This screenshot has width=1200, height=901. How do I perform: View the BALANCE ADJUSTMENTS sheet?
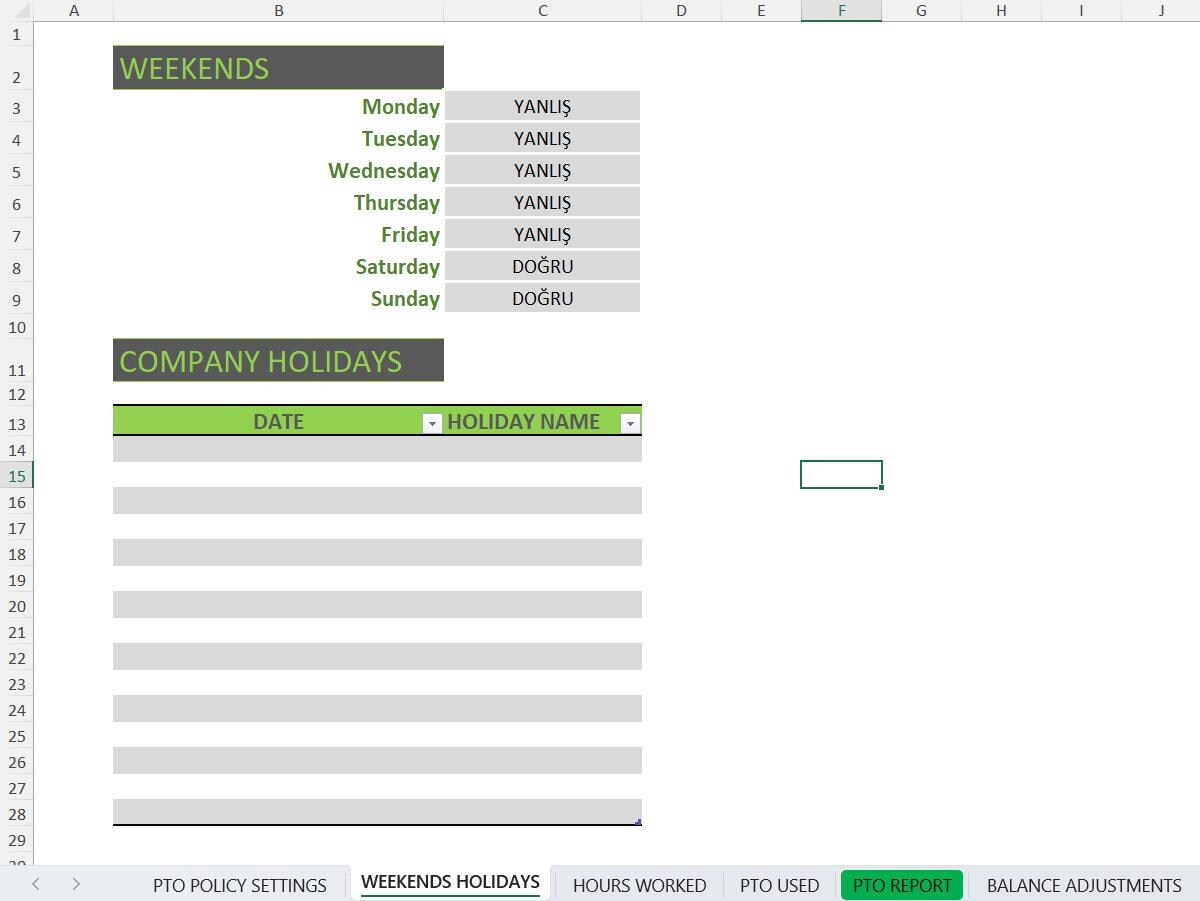click(x=1084, y=884)
